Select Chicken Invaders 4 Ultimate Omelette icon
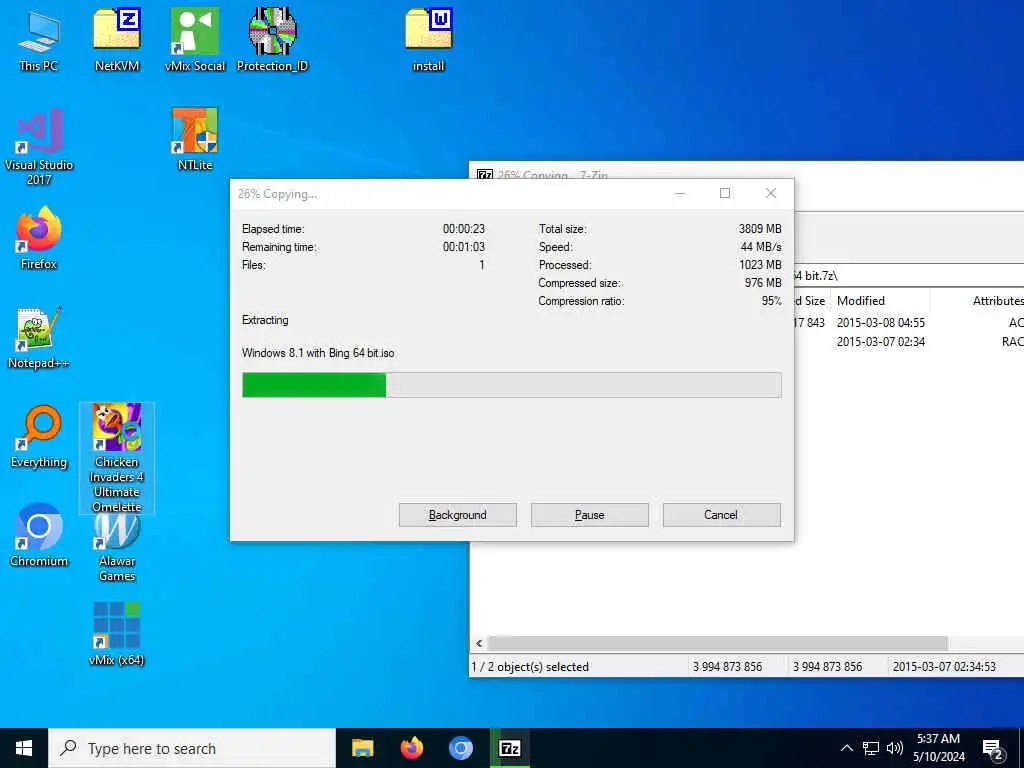This screenshot has width=1024, height=768. 117,458
